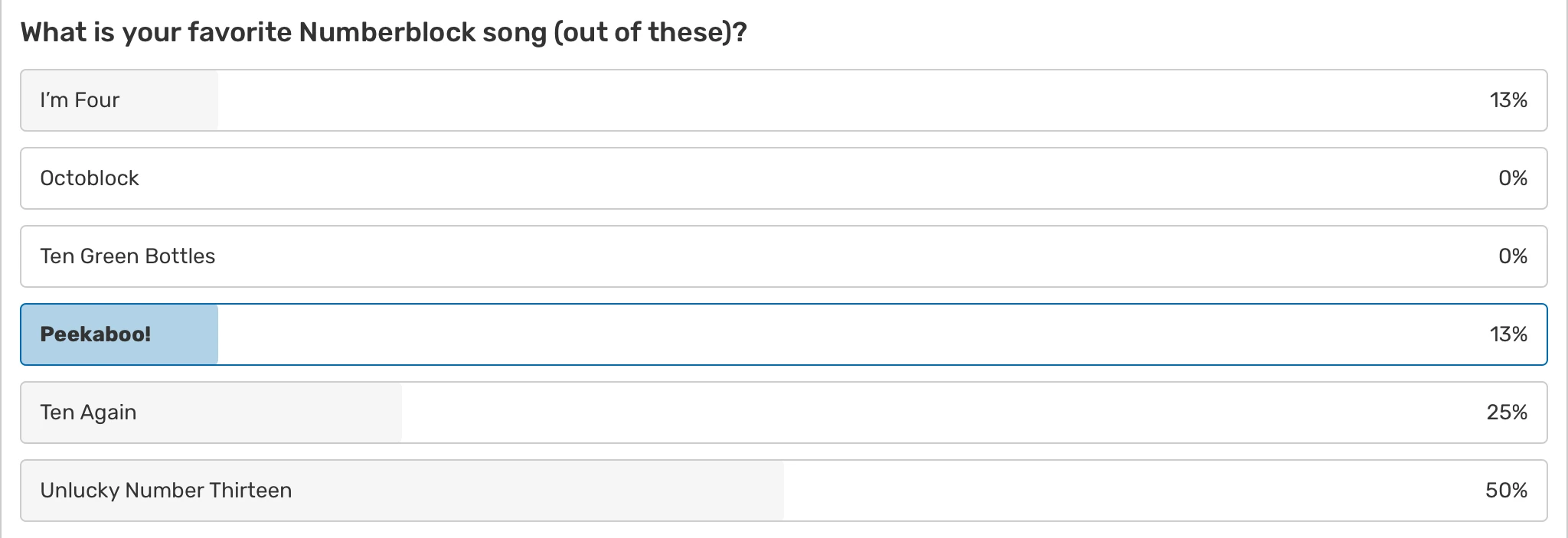The width and height of the screenshot is (1568, 538).
Task: Click the 50% result for Unlucky Number Thirteen
Action: [x=1506, y=491]
